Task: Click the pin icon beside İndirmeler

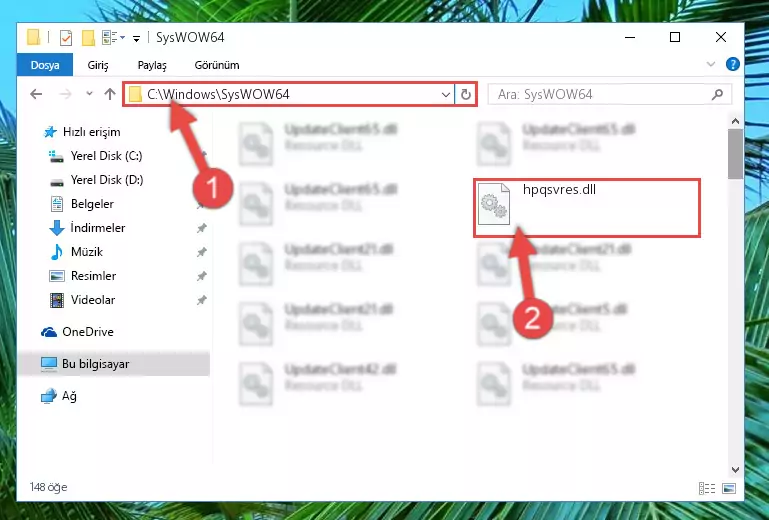Action: pyautogui.click(x=201, y=228)
